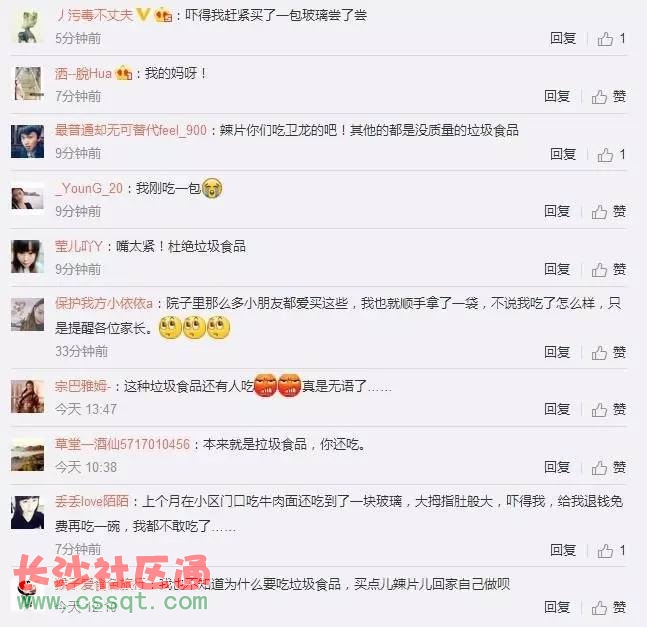Like 保护我方小依依a's 33-minute-old comment

609,352
